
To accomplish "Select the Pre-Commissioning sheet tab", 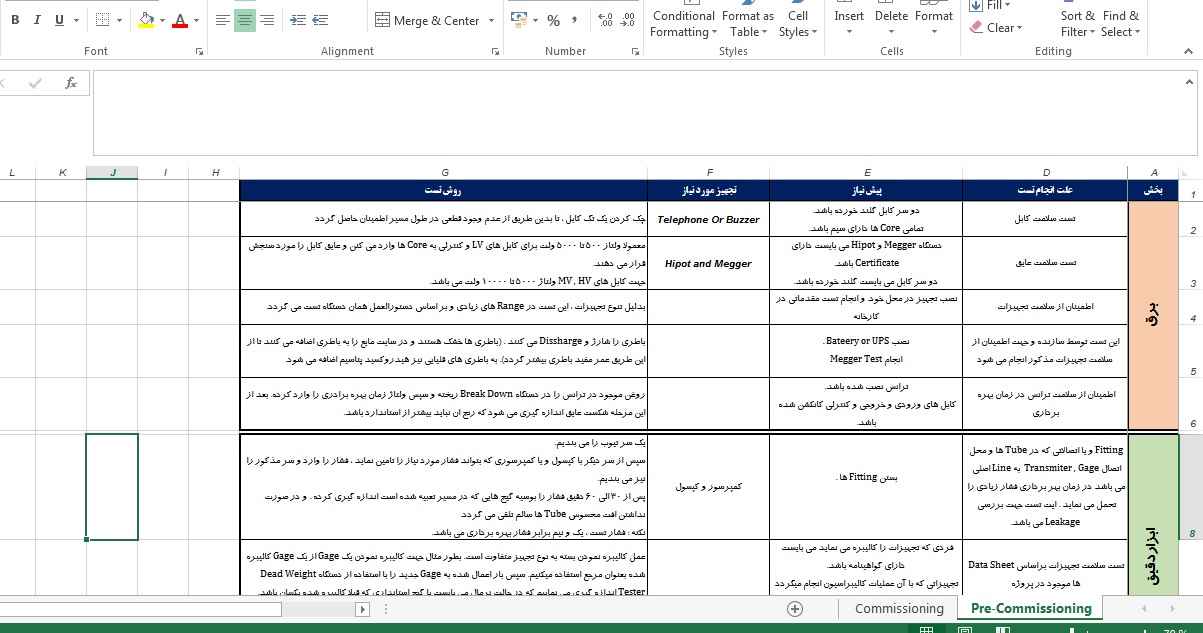I will click(1030, 608).
